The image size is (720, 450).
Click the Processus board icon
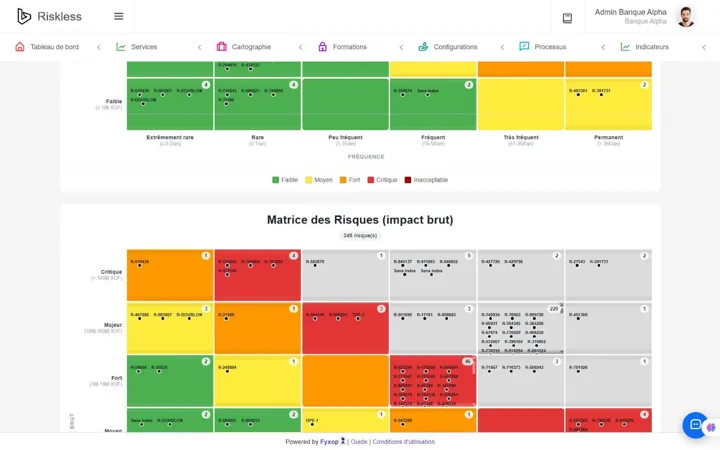524,46
